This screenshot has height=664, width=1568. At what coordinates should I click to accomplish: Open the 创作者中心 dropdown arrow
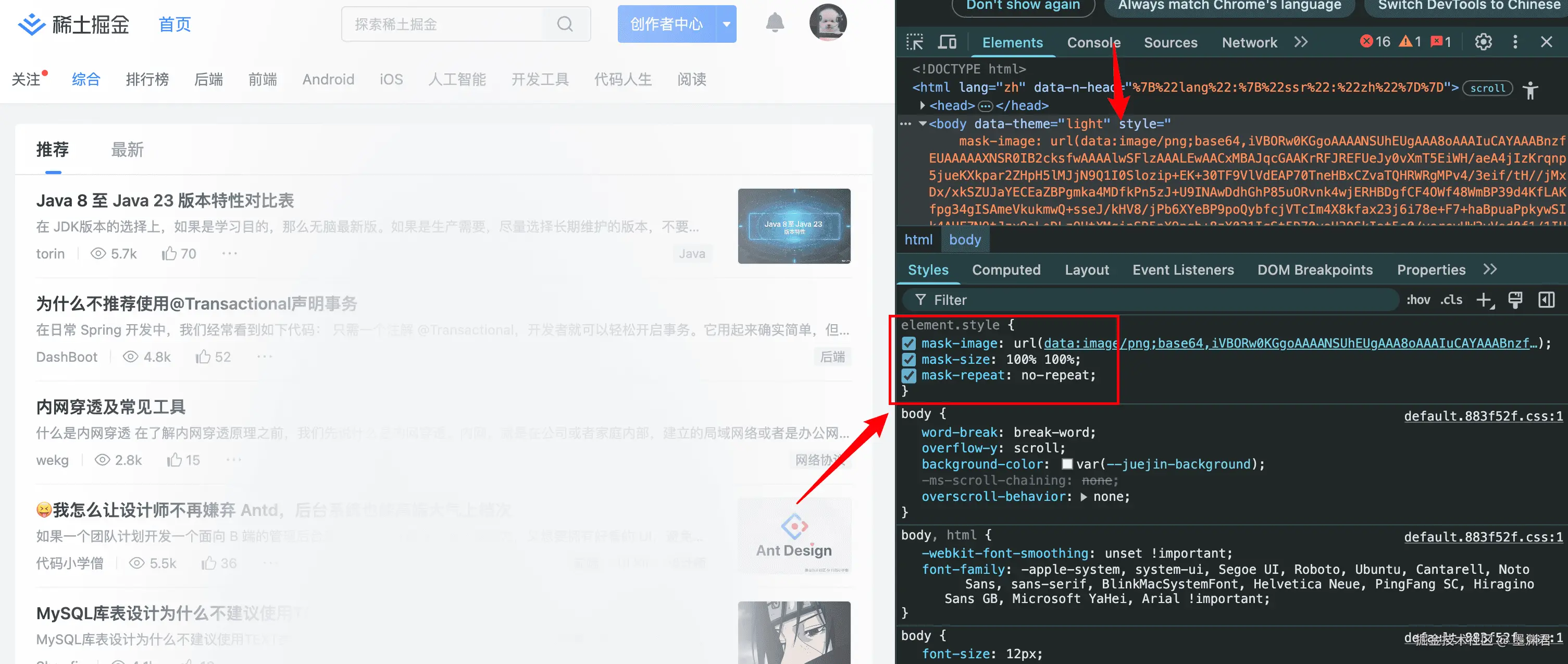coord(726,24)
